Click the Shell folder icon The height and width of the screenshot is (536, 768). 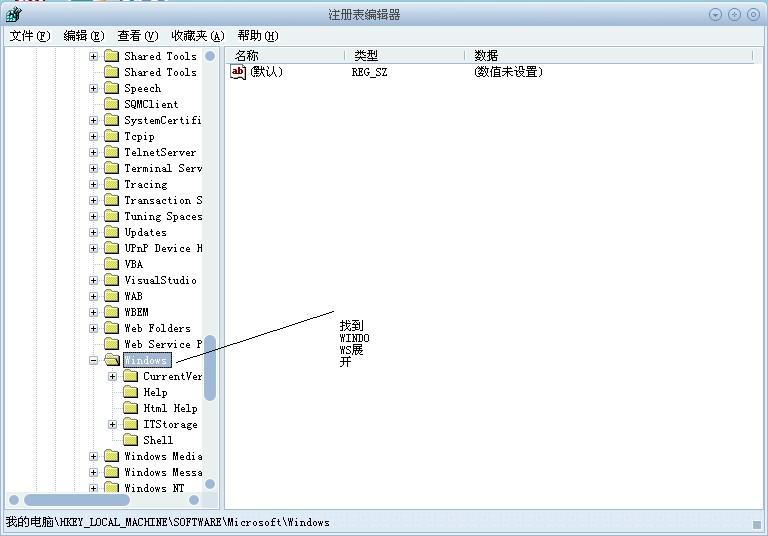[130, 440]
